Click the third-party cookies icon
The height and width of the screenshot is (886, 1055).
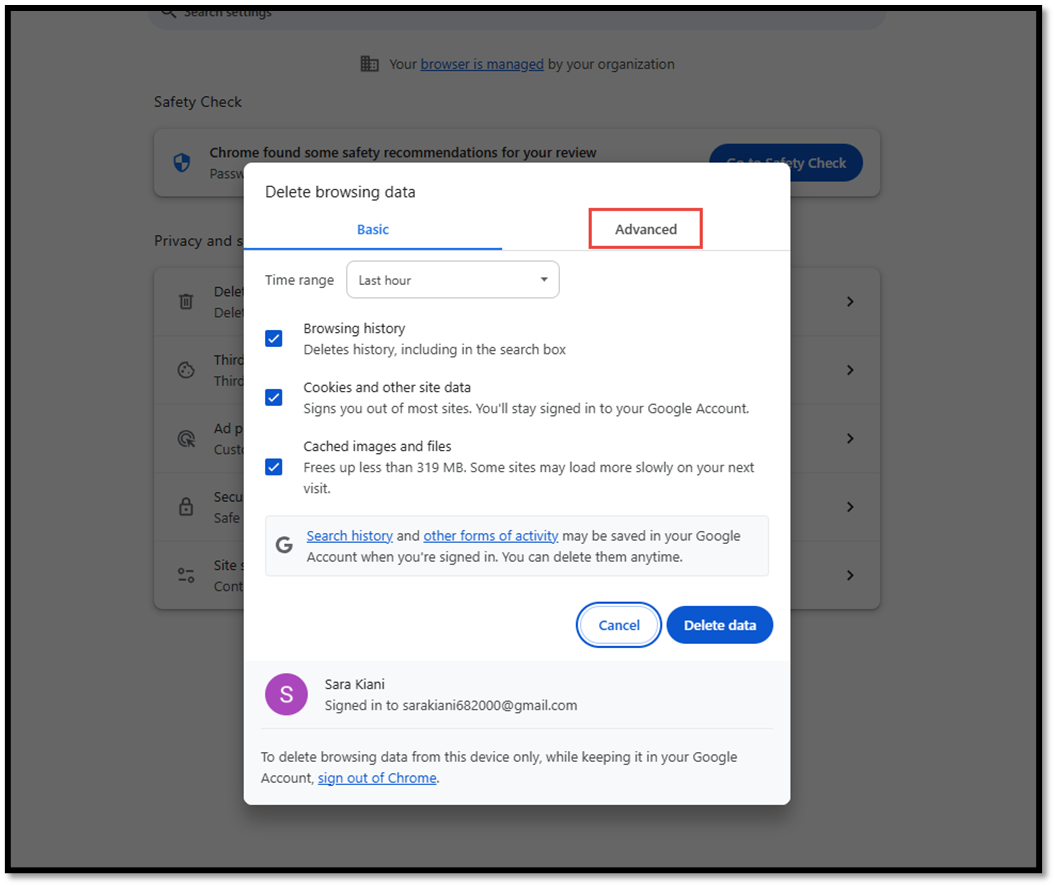[x=186, y=370]
